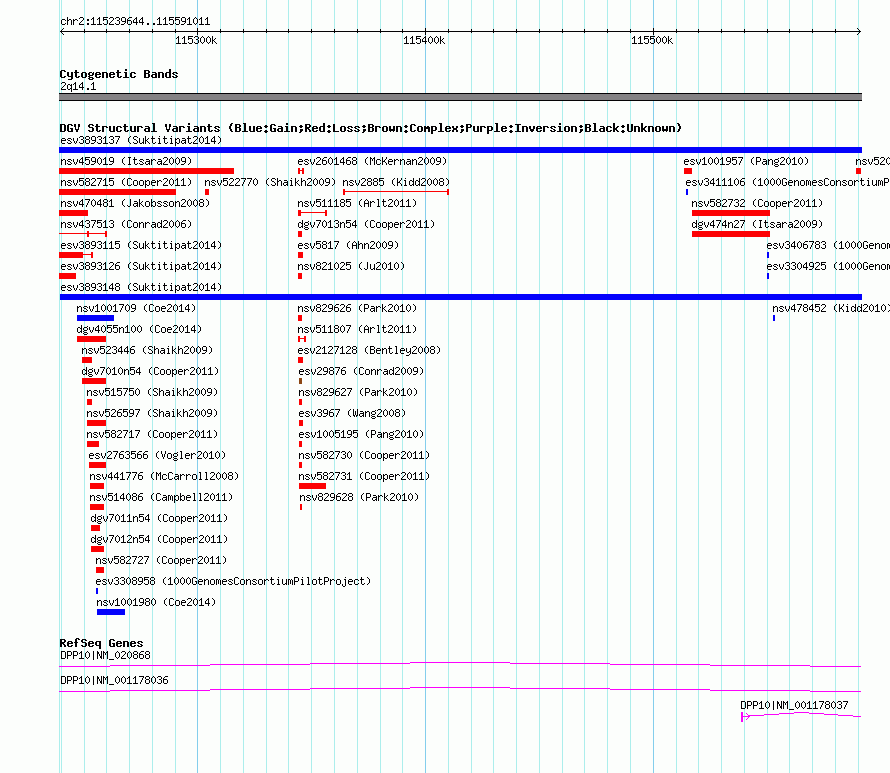
Task: Click the Cytogenetic Bands track title
Action: click(119, 74)
